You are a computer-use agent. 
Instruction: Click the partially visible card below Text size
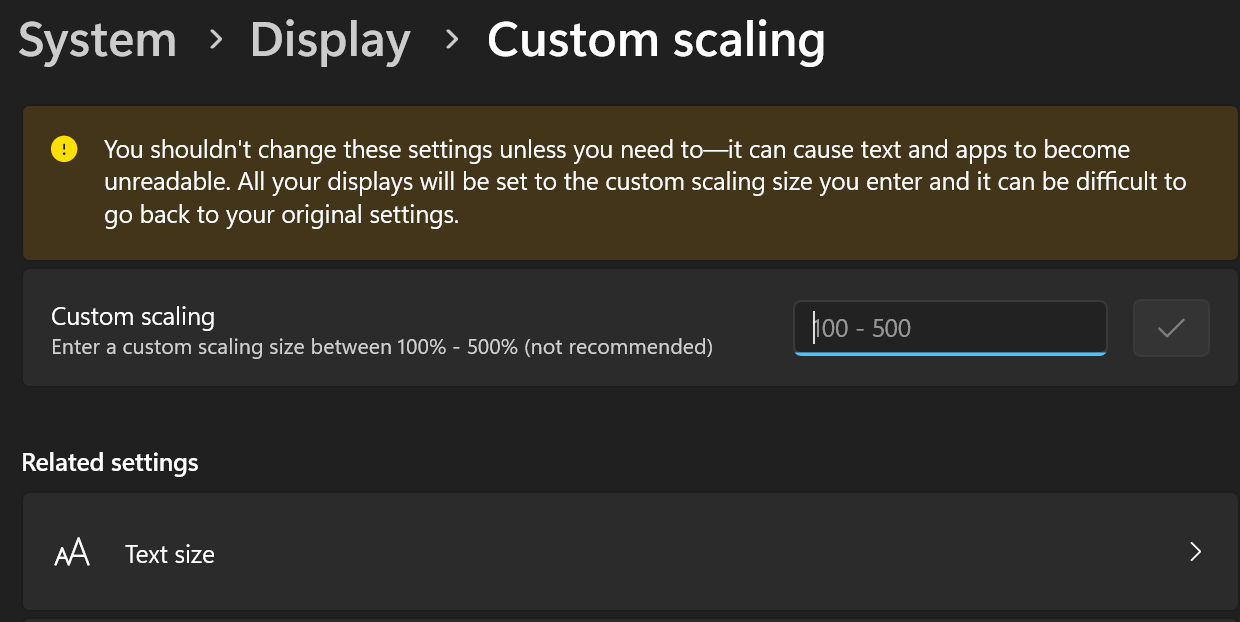(631, 619)
